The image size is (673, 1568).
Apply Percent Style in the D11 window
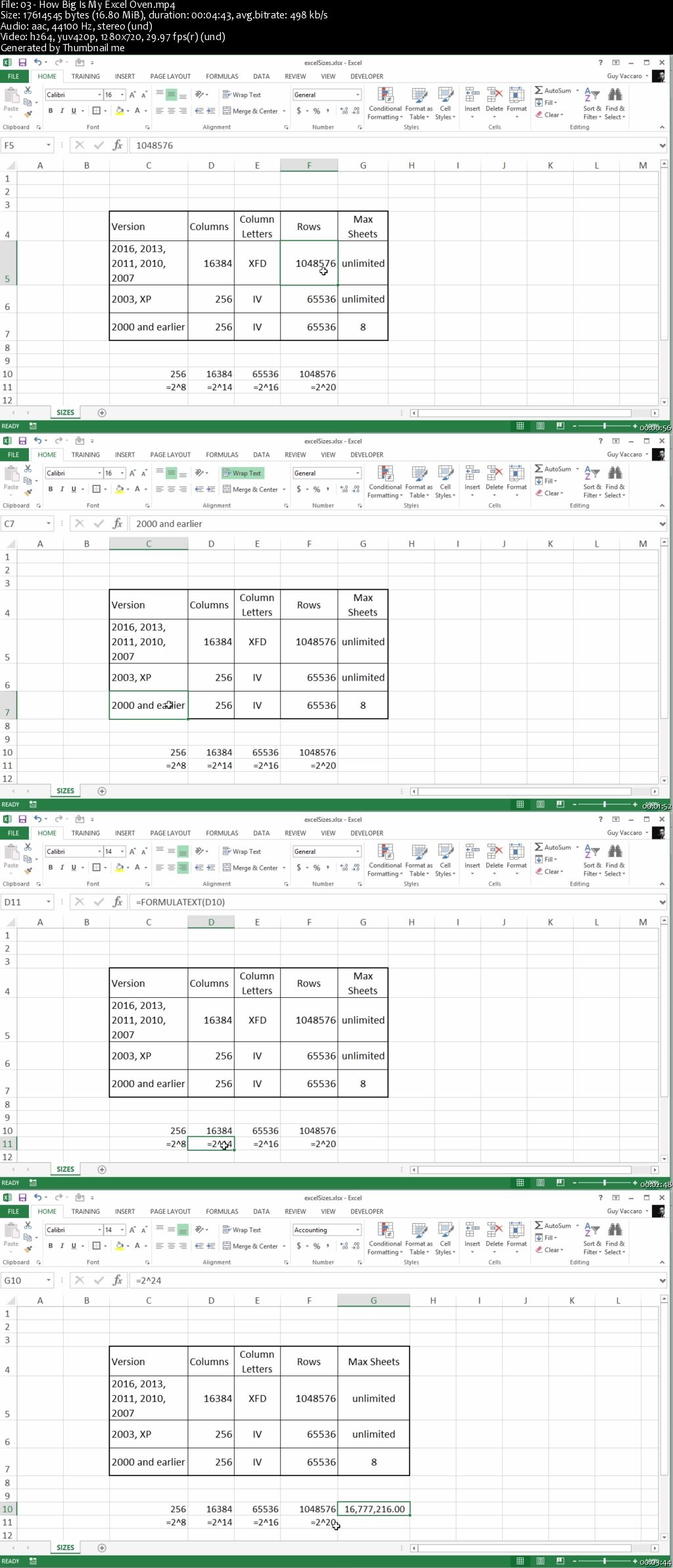click(x=317, y=868)
